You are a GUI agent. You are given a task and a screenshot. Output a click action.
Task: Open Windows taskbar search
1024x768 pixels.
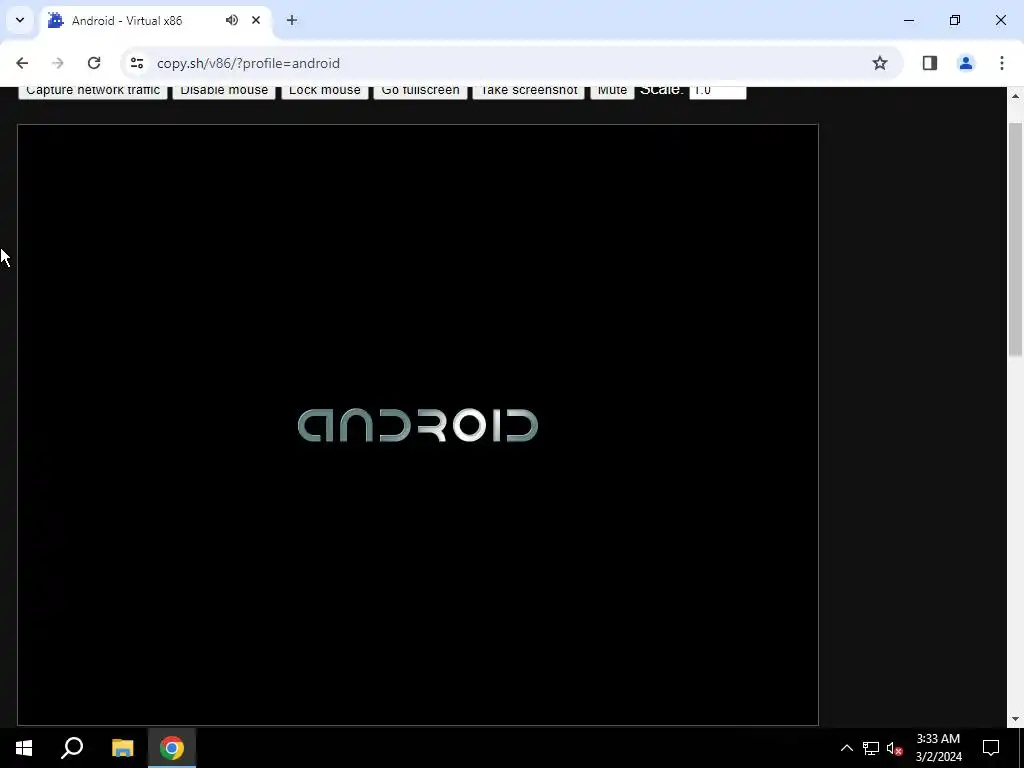pyautogui.click(x=72, y=748)
